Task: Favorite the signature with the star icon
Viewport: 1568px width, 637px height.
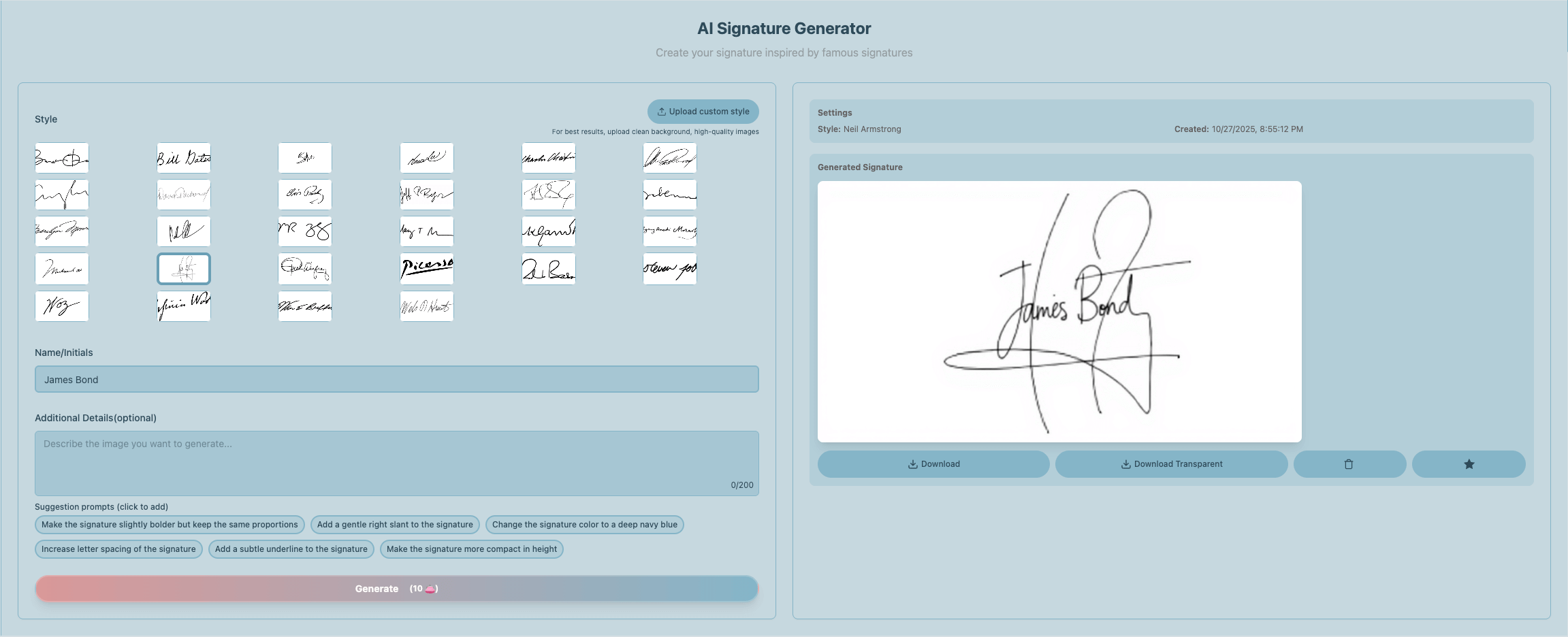Action: (1469, 463)
